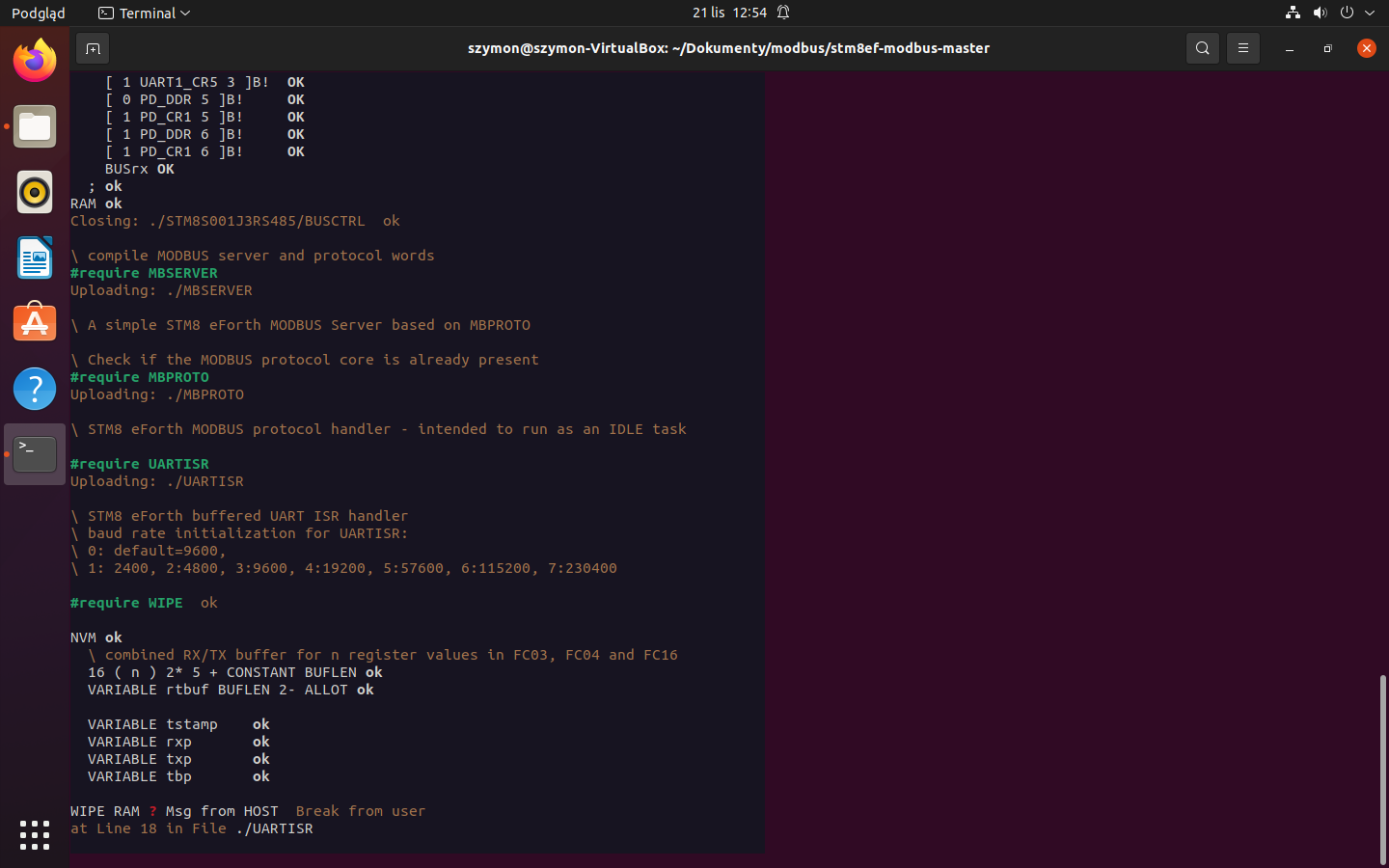Launch Firefox from the dock
The width and height of the screenshot is (1389, 868).
click(35, 62)
